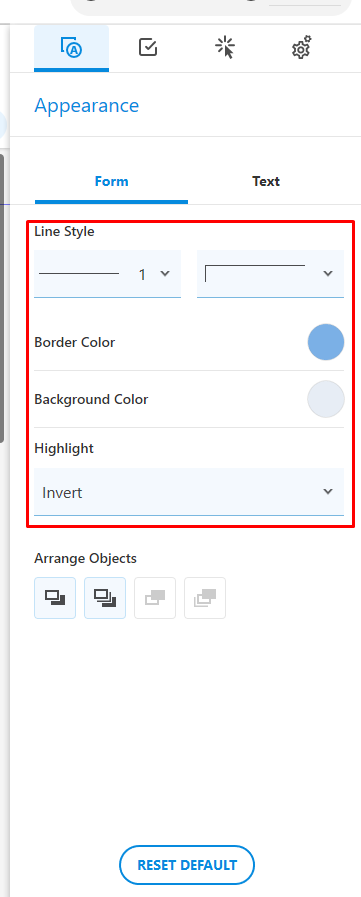The height and width of the screenshot is (897, 361).
Task: Expand the border line shape dropdown
Action: pos(270,274)
